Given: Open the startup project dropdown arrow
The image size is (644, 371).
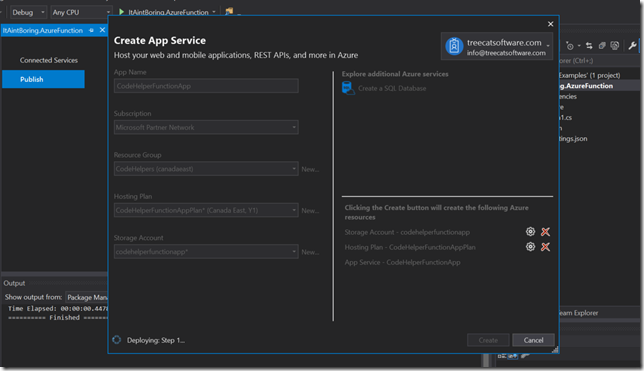Looking at the screenshot, I should pyautogui.click(x=214, y=12).
